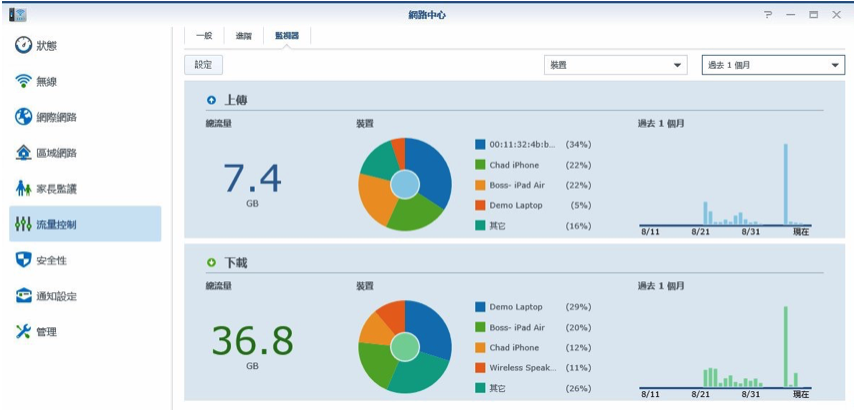Click the green Boss- iPad Air download swatch
Image resolution: width=854 pixels, height=414 pixels.
click(x=480, y=327)
